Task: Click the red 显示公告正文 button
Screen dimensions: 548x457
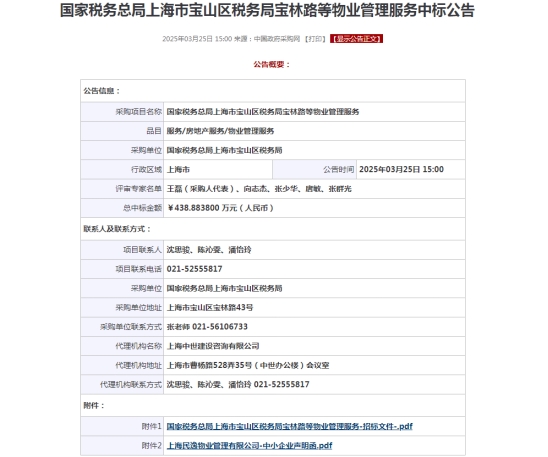Action: [356, 39]
